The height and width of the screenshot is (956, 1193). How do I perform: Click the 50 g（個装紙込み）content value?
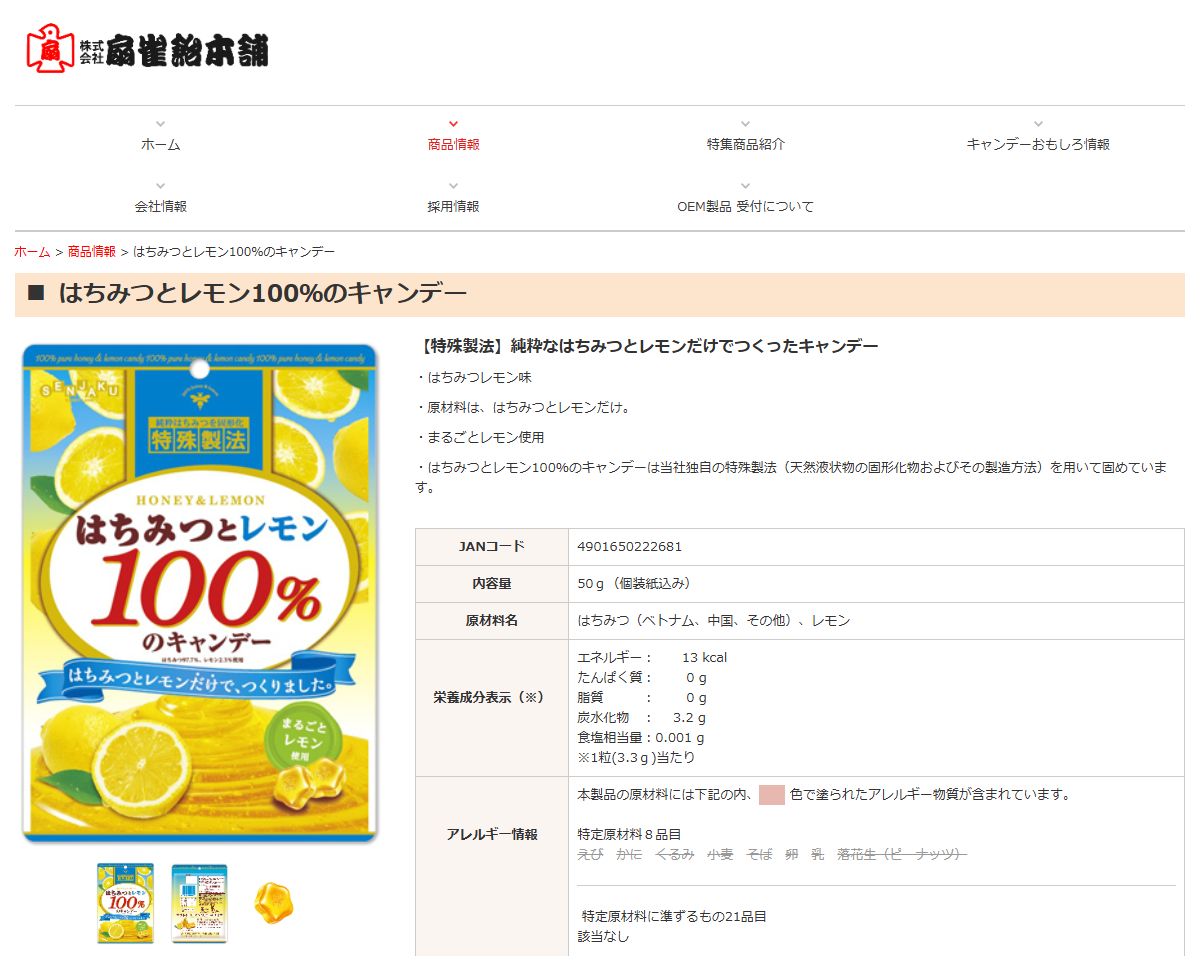(x=634, y=583)
